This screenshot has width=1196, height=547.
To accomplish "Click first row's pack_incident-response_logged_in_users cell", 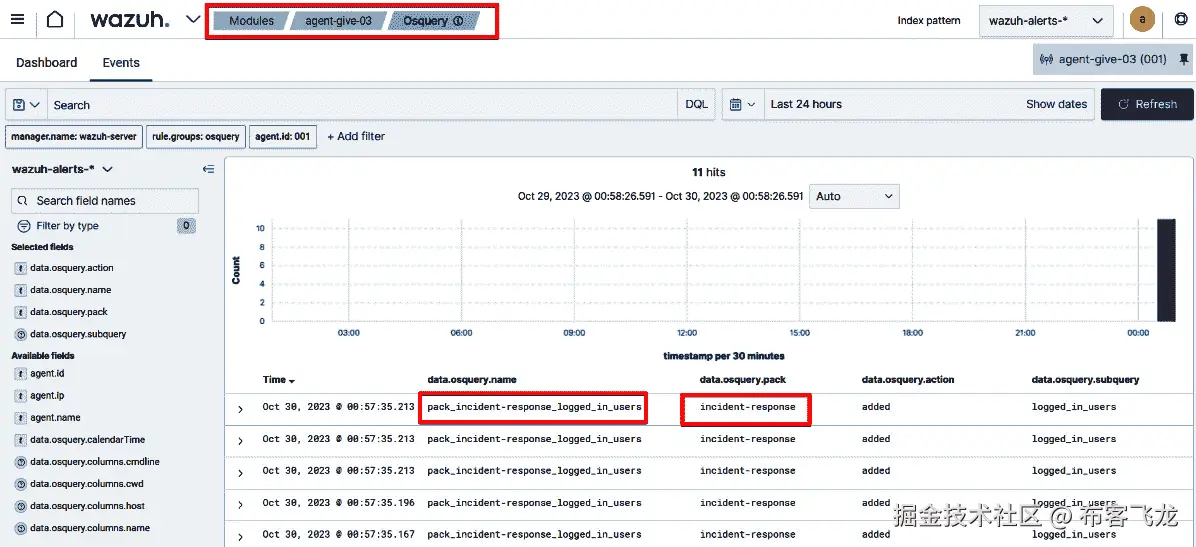I will coord(534,407).
